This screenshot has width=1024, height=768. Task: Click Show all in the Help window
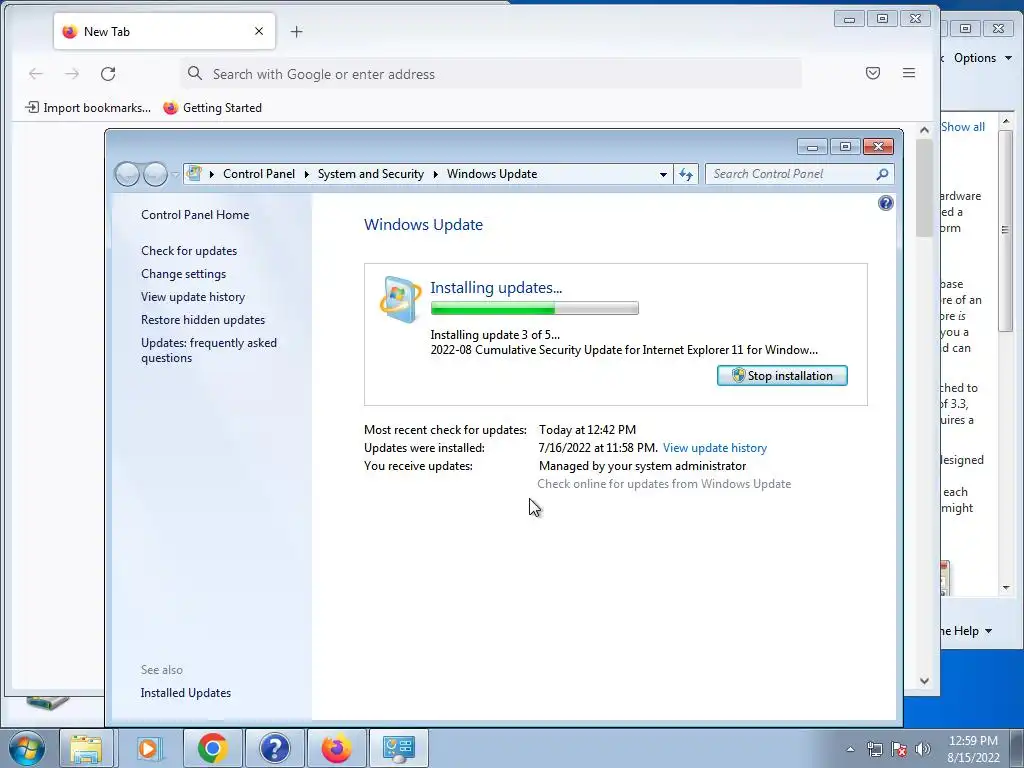(963, 127)
